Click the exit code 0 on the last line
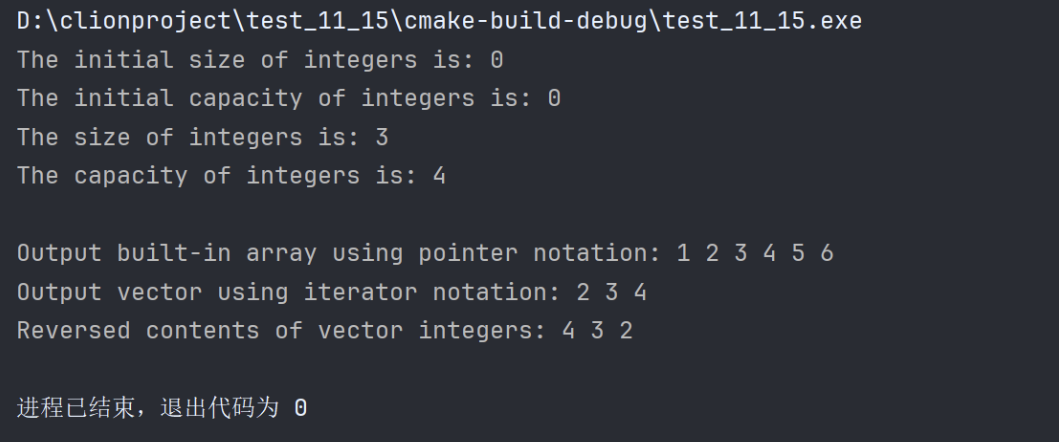This screenshot has height=442, width=1059. coord(300,408)
